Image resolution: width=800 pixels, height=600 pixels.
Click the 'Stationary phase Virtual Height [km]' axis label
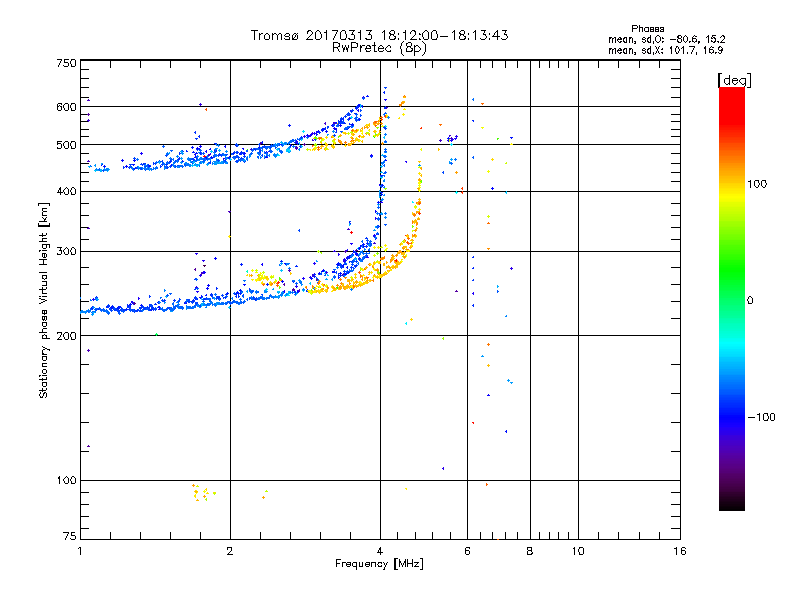[44, 300]
